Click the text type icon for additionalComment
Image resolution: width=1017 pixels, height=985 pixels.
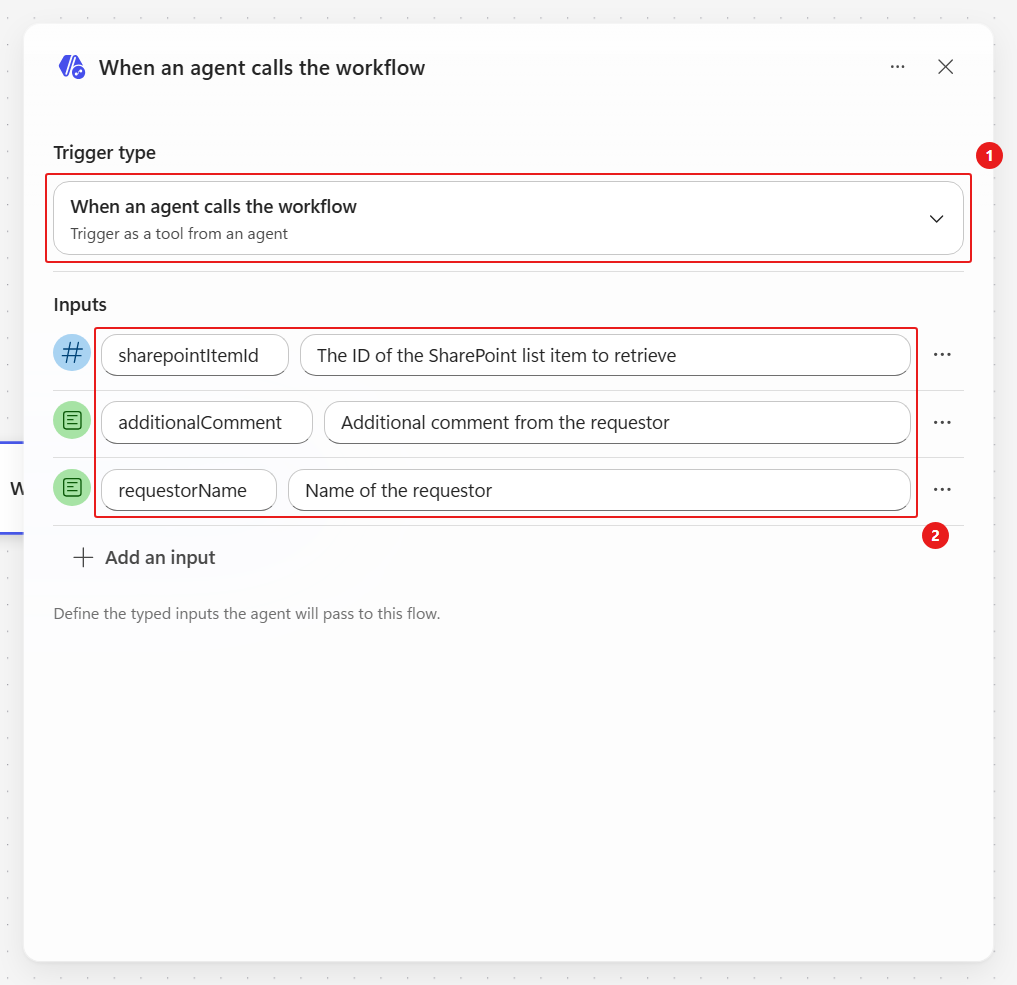[72, 420]
